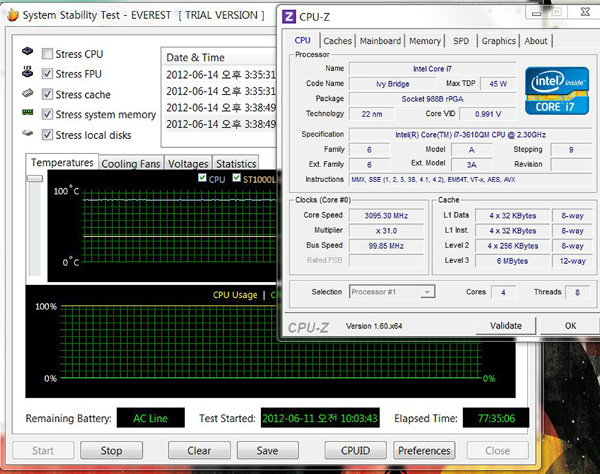Screen dimensions: 600x474
Task: Click the Instructions MMX, SSE list field
Action: click(470, 179)
